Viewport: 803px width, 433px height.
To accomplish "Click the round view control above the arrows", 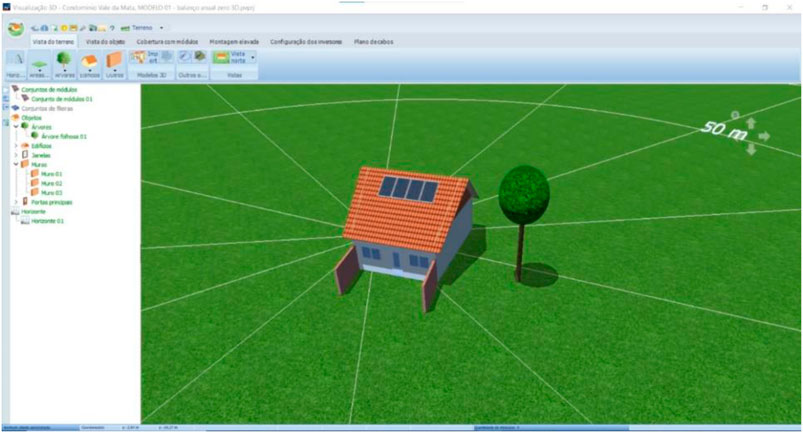I will point(735,115).
